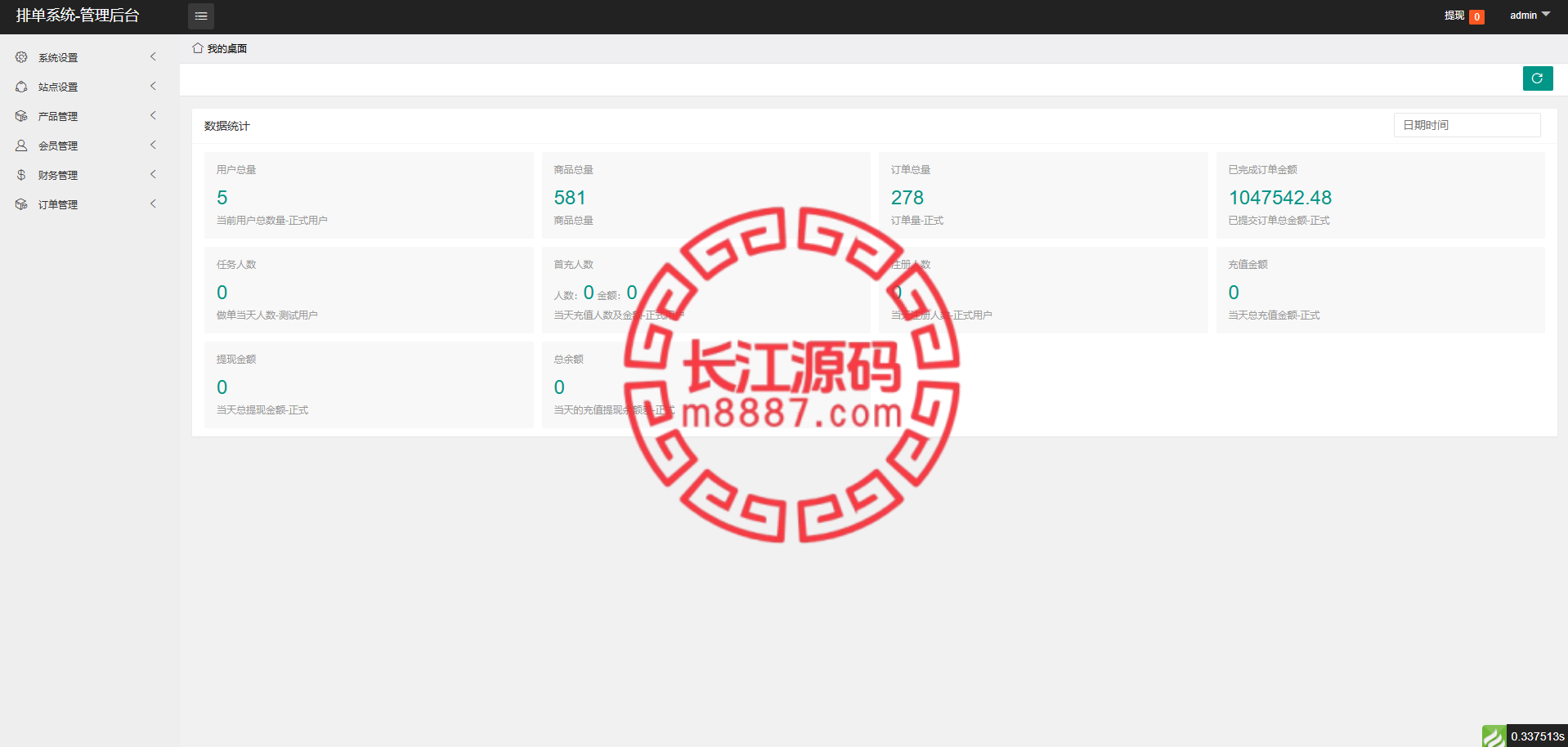Expand 财务管理 chevron arrow
The width and height of the screenshot is (1568, 747).
tap(153, 174)
